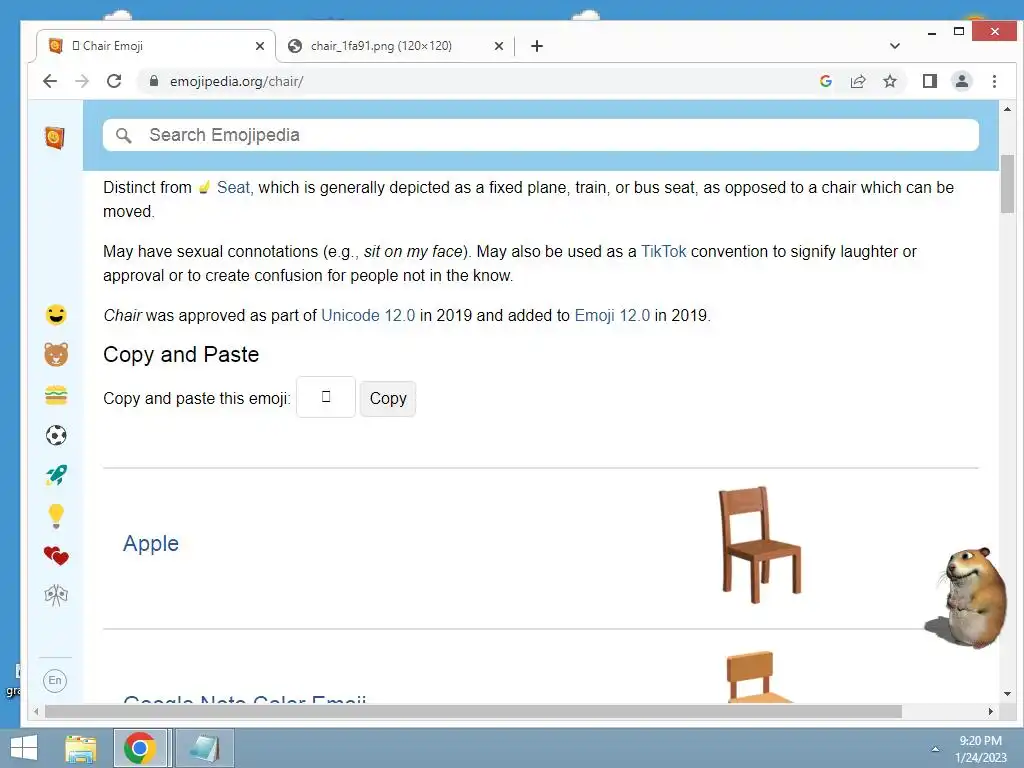Screen dimensions: 1024x768
Task: Click the scroll left arrow
Action: click(36, 711)
